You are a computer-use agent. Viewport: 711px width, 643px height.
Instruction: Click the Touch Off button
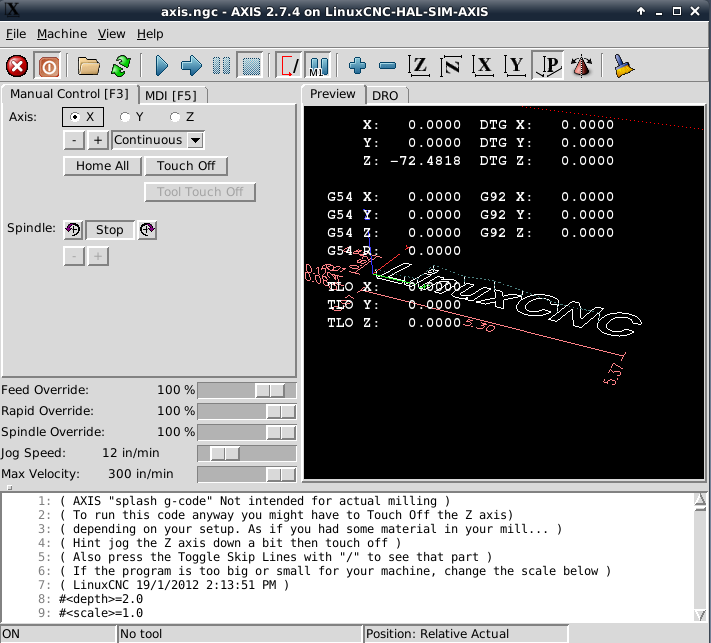pyautogui.click(x=186, y=166)
